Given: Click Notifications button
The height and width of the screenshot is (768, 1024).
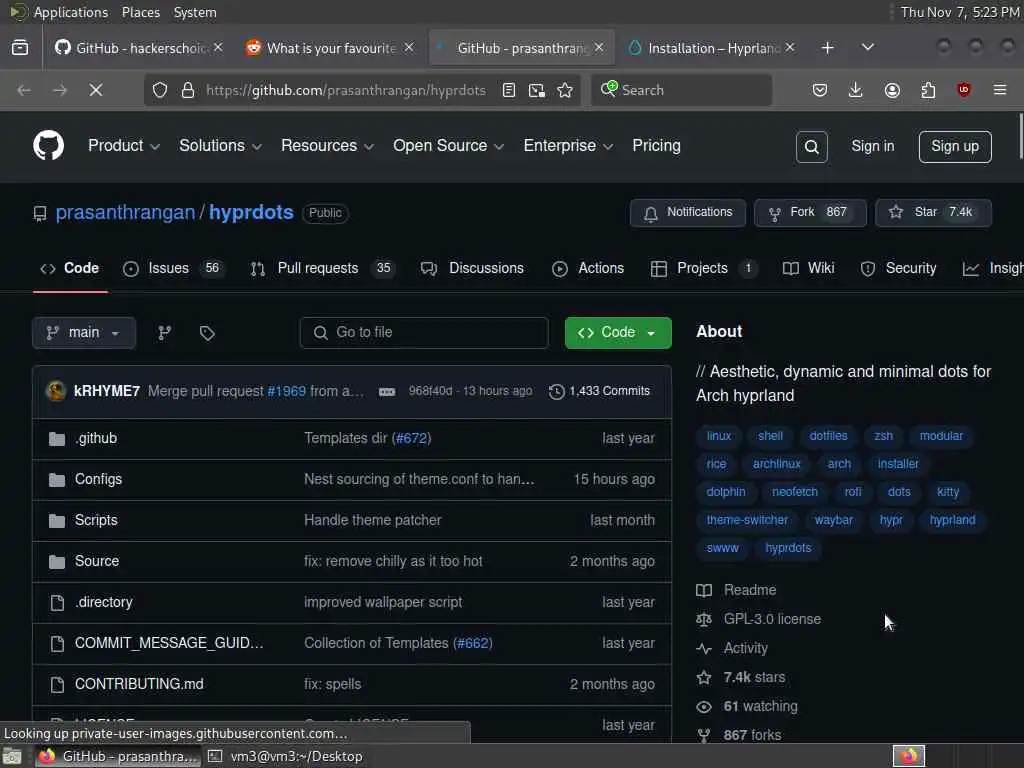Looking at the screenshot, I should (x=688, y=213).
